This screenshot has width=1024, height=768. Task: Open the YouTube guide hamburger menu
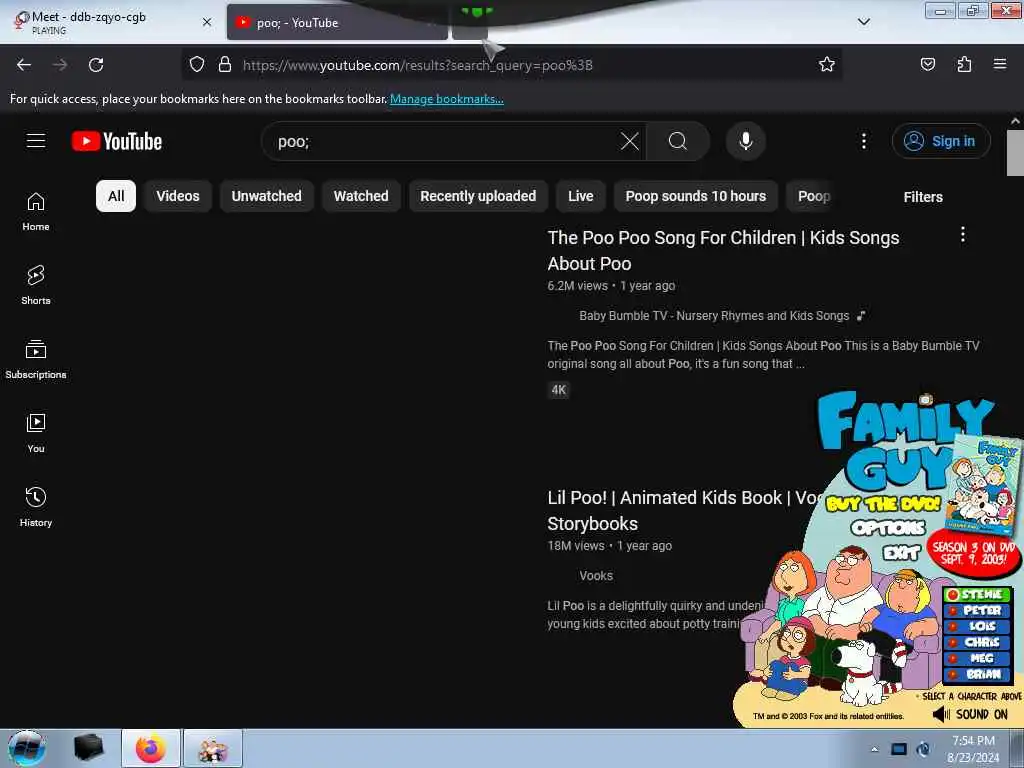pos(36,140)
